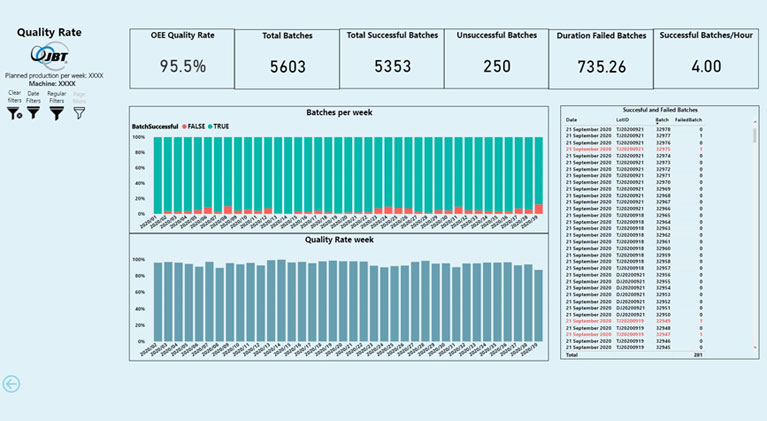Click the JBT logo
The height and width of the screenshot is (421, 767).
[53, 54]
